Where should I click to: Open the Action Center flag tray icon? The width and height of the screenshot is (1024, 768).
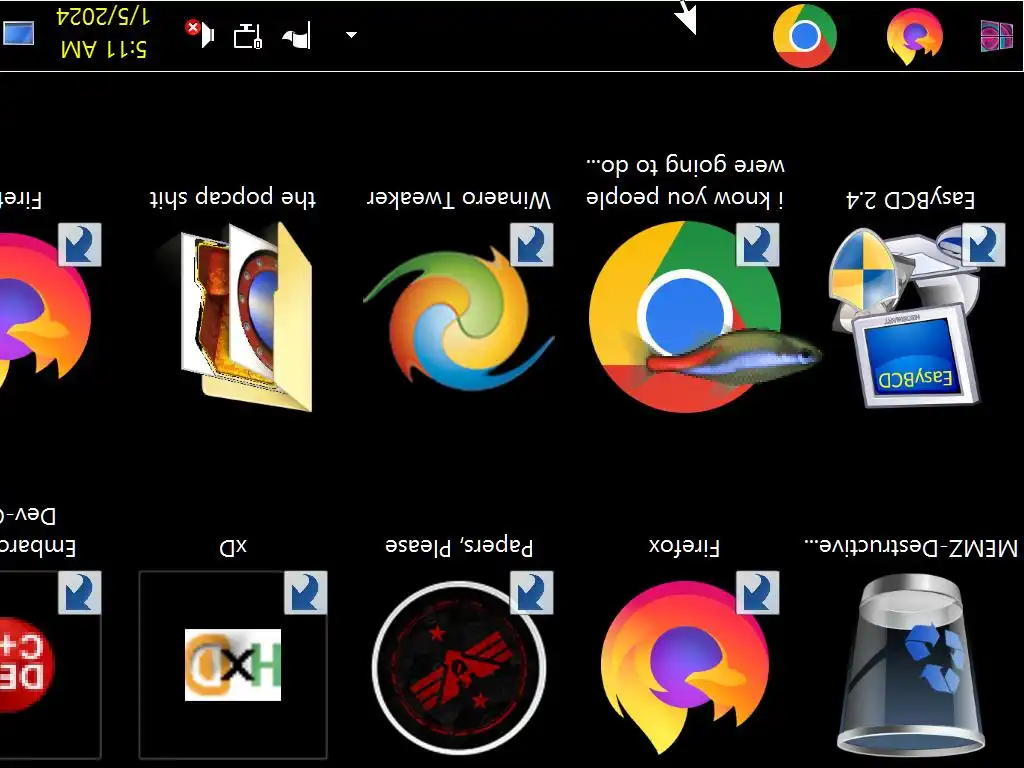(x=296, y=36)
